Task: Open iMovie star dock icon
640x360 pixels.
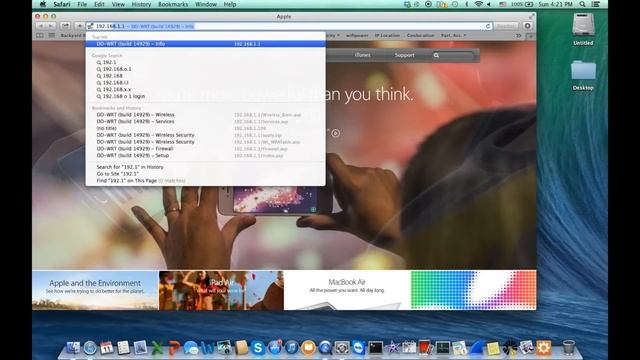Action: click(x=392, y=348)
